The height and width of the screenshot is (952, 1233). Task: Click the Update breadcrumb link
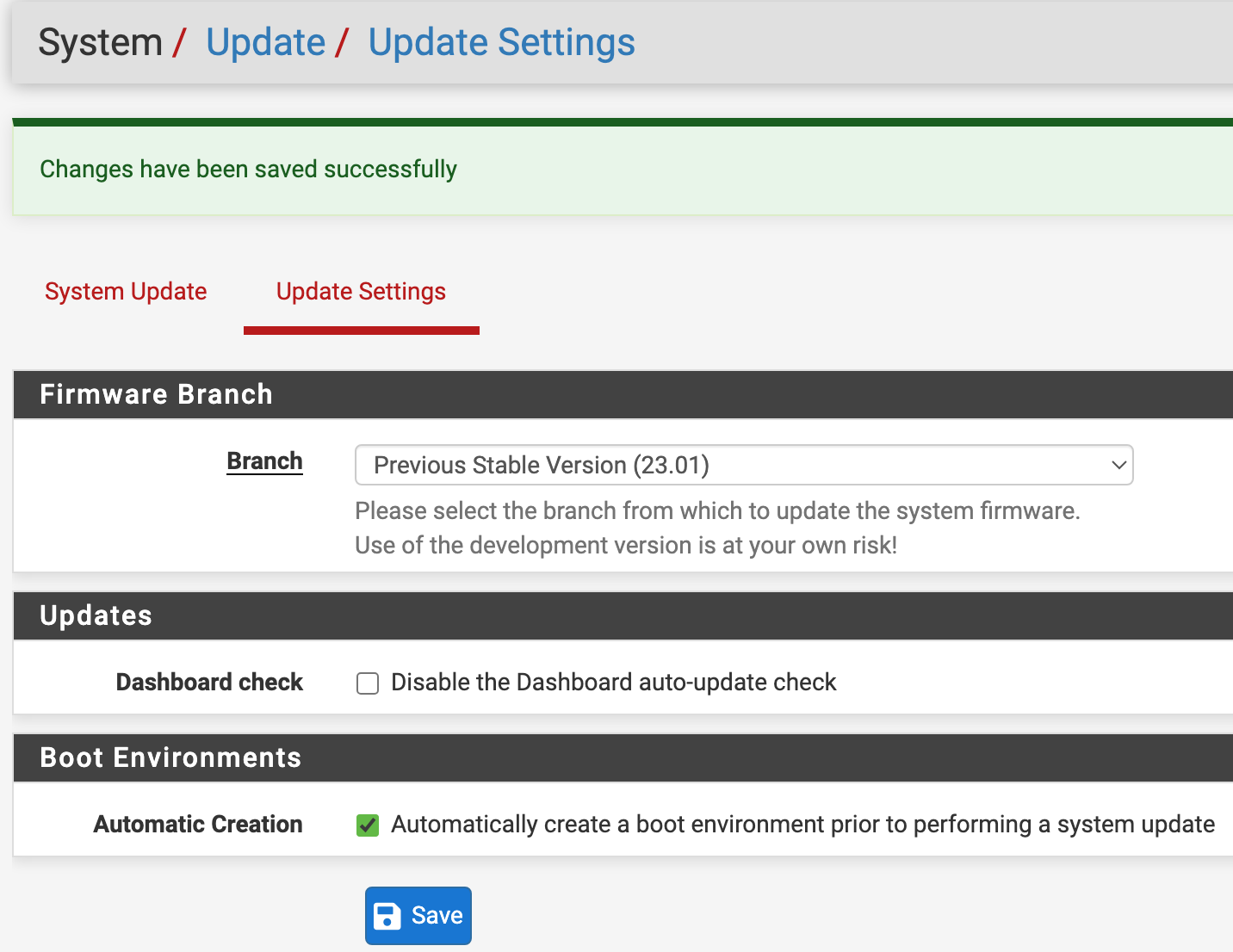coord(265,42)
